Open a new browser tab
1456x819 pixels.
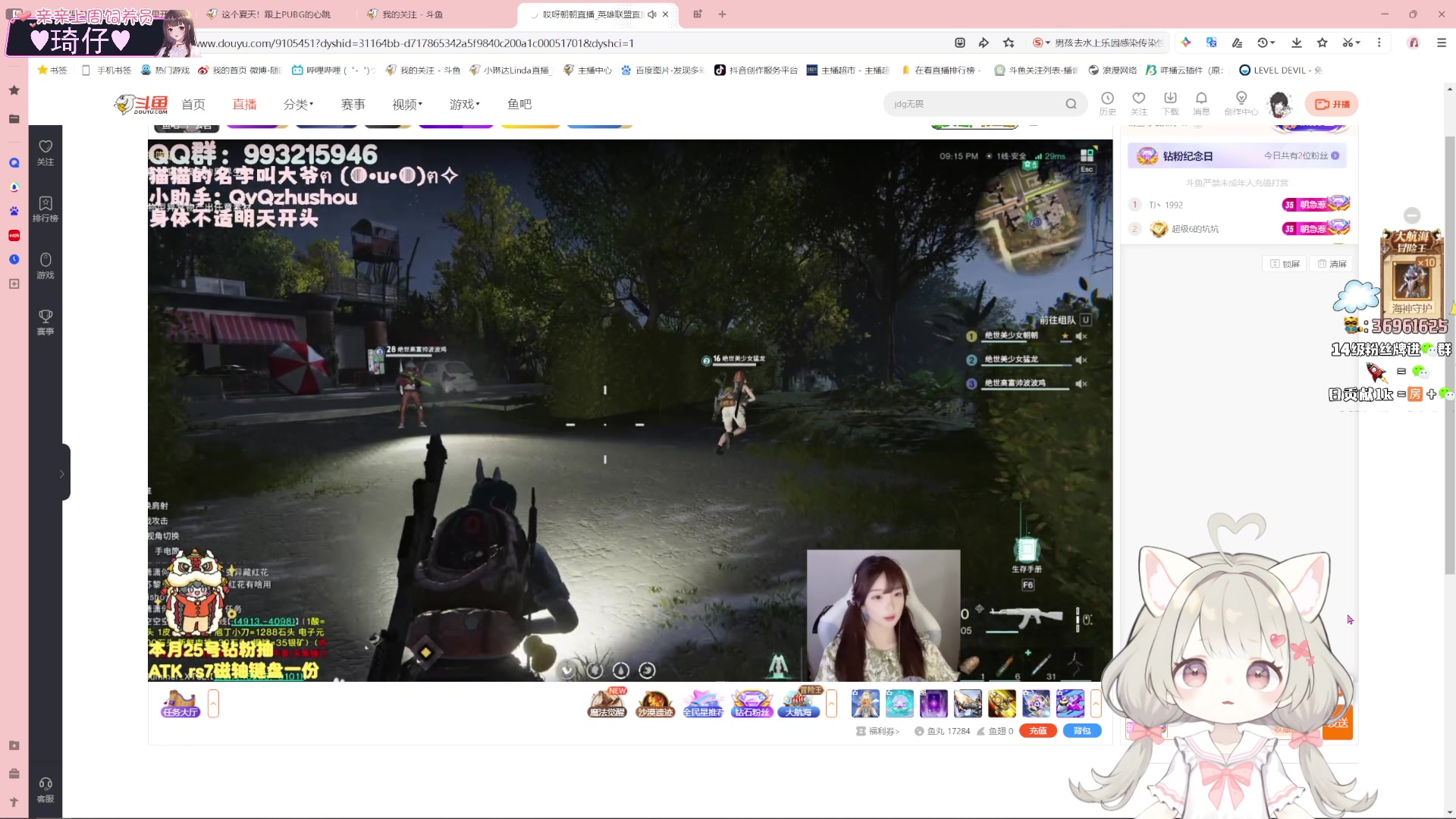(722, 14)
